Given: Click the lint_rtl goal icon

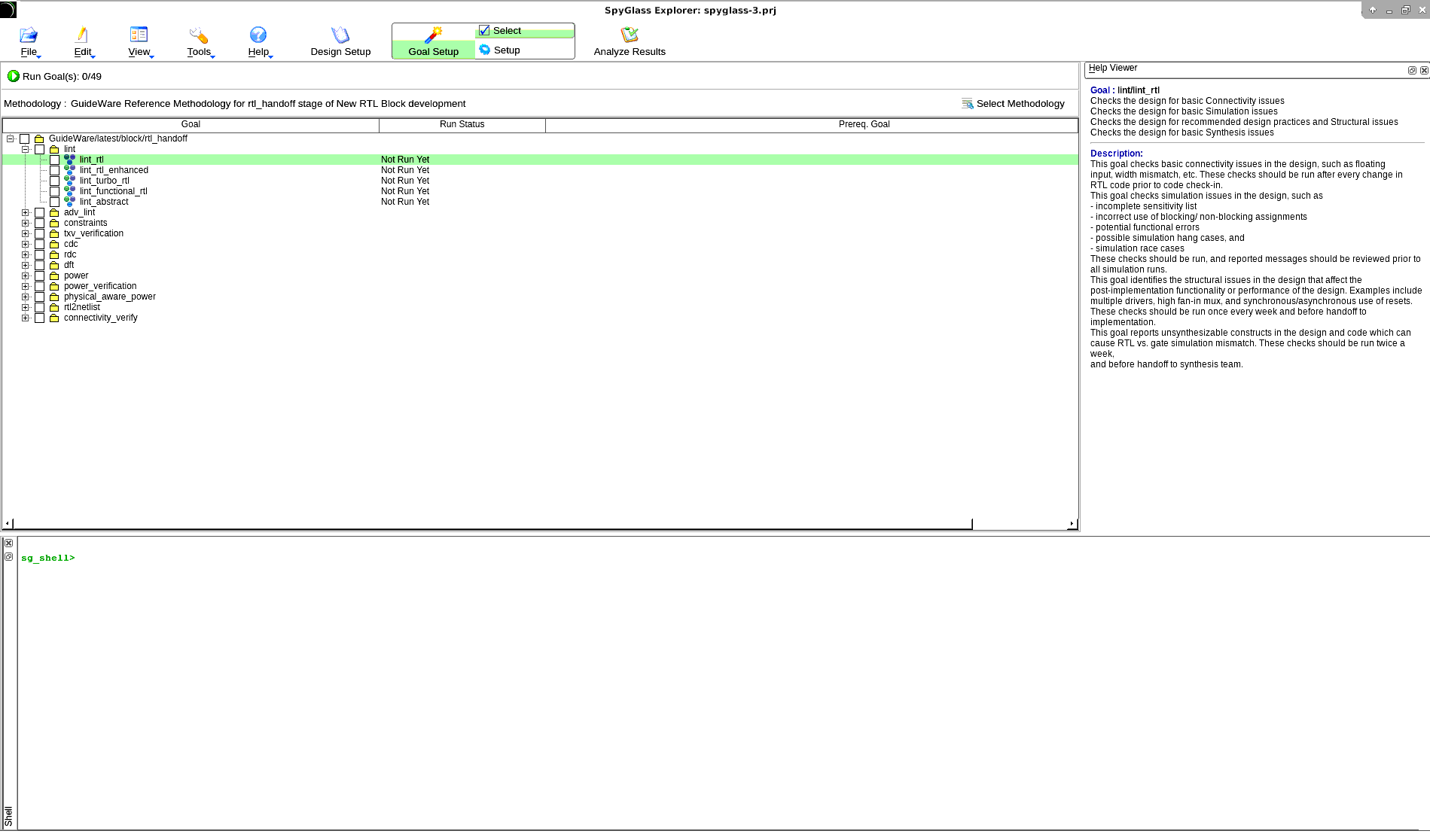Looking at the screenshot, I should tap(70, 160).
